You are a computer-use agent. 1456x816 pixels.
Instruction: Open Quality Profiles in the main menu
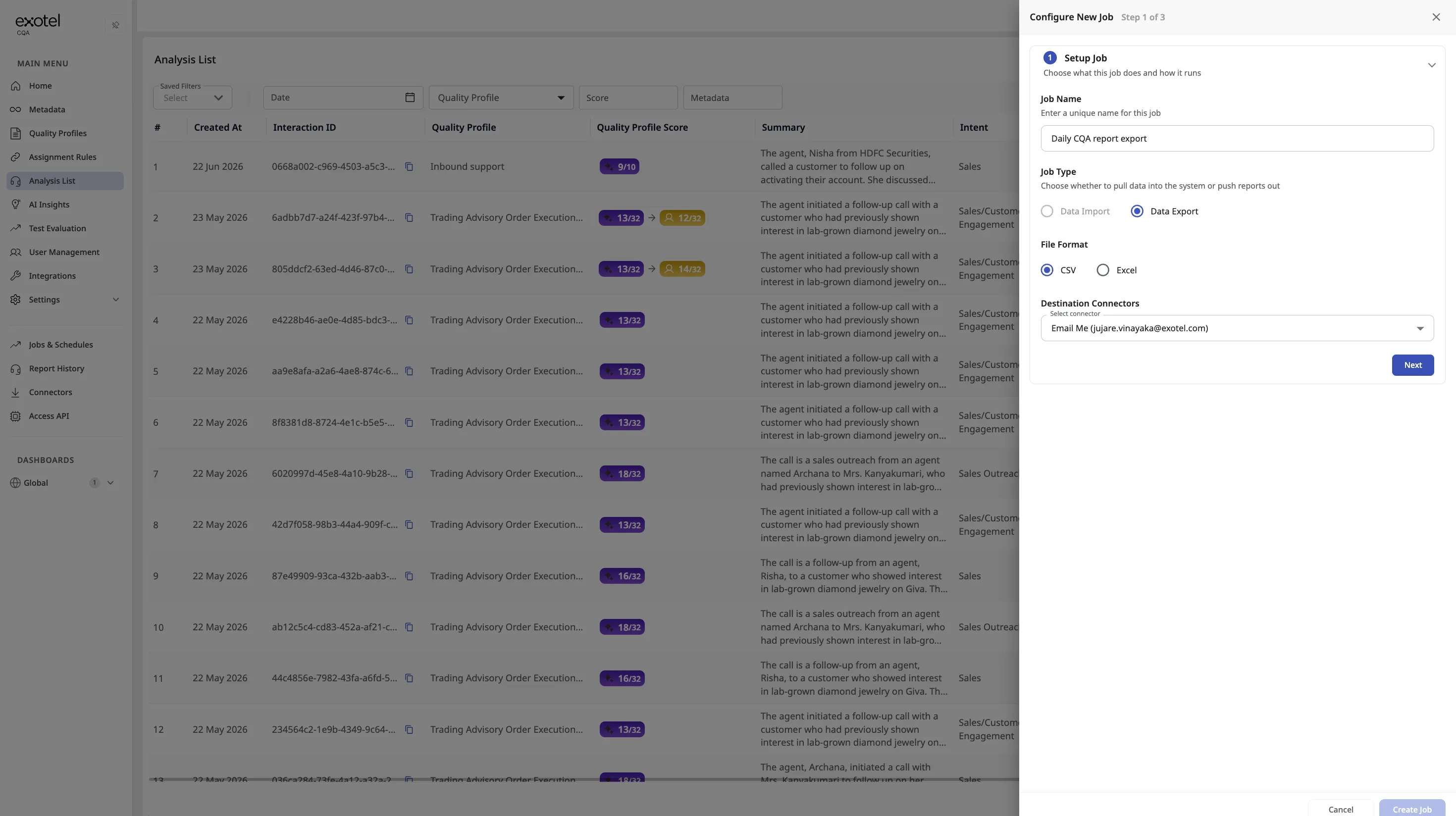65,133
